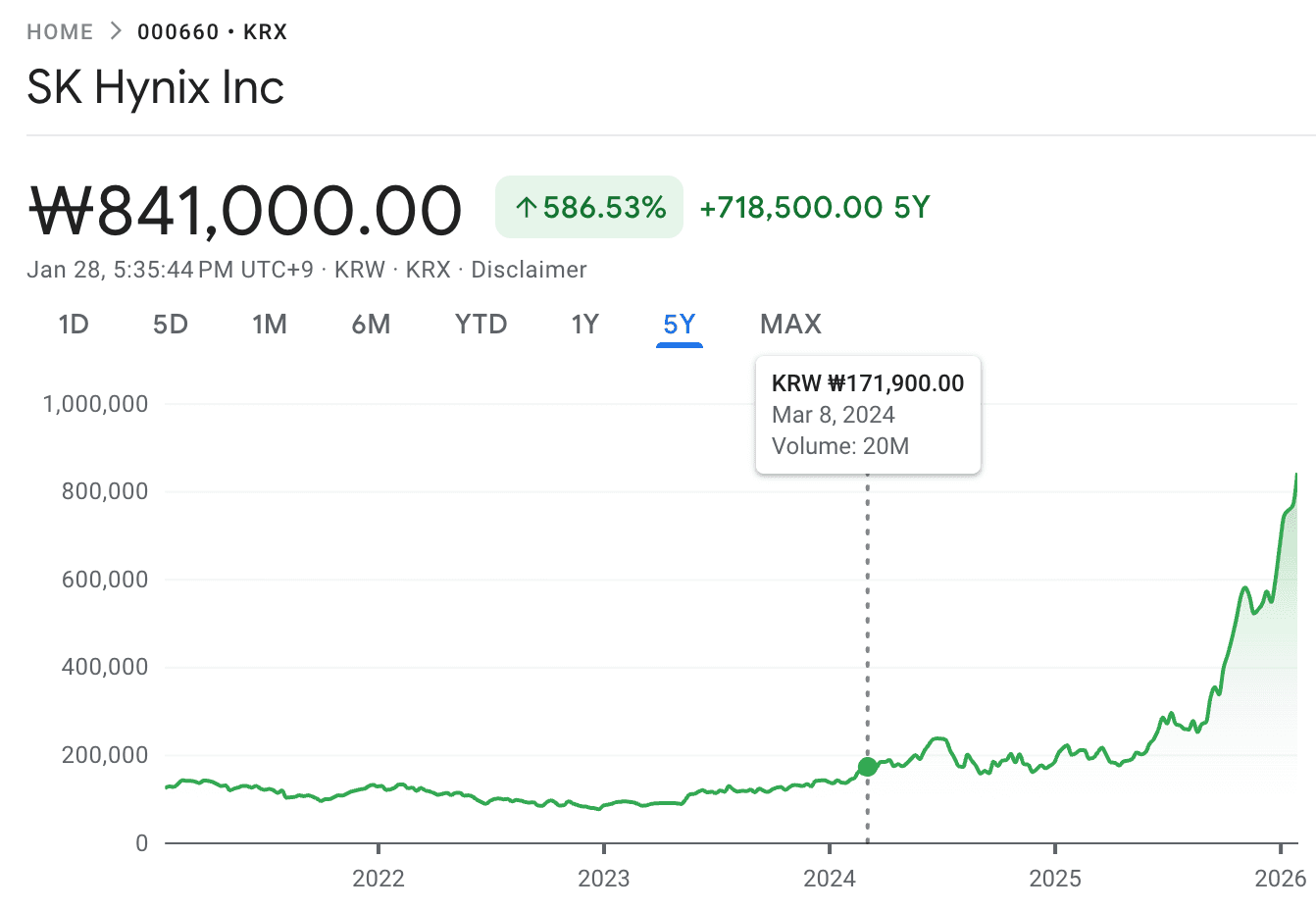Choose the 1Y chart range
1316x910 pixels.
pos(584,325)
